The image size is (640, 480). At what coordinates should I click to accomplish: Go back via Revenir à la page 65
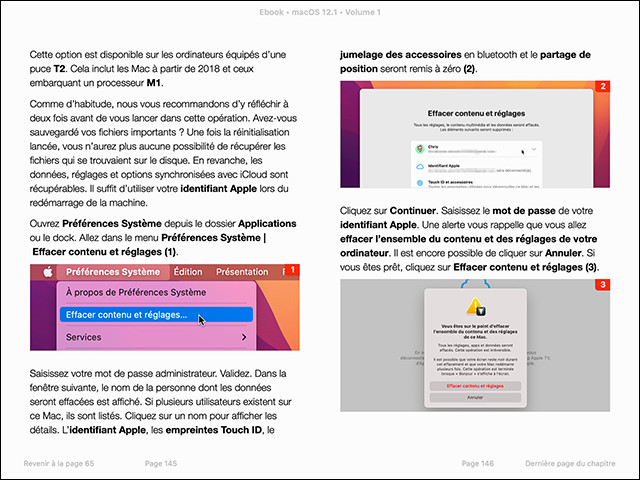58,464
